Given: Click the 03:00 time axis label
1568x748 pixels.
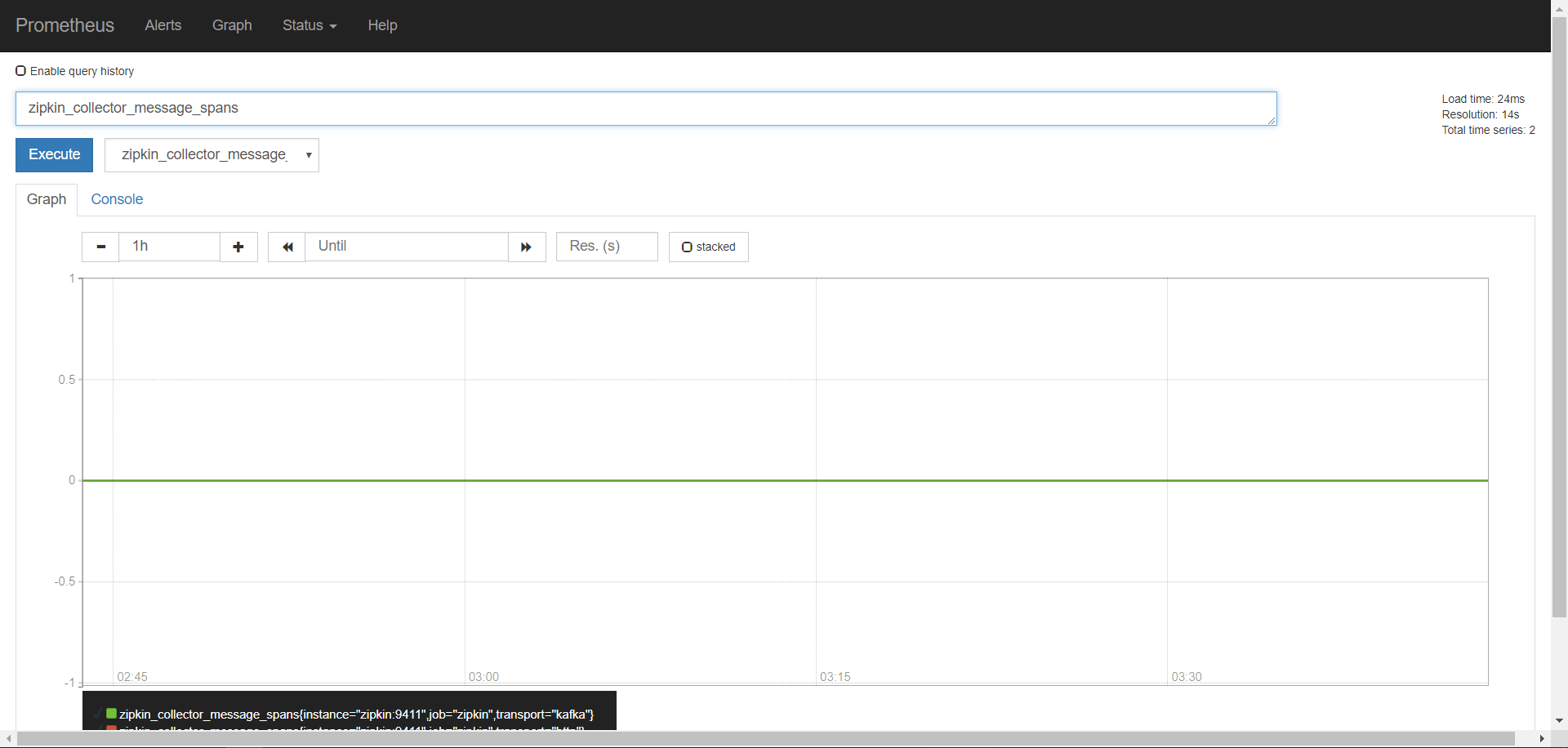Looking at the screenshot, I should (x=483, y=677).
